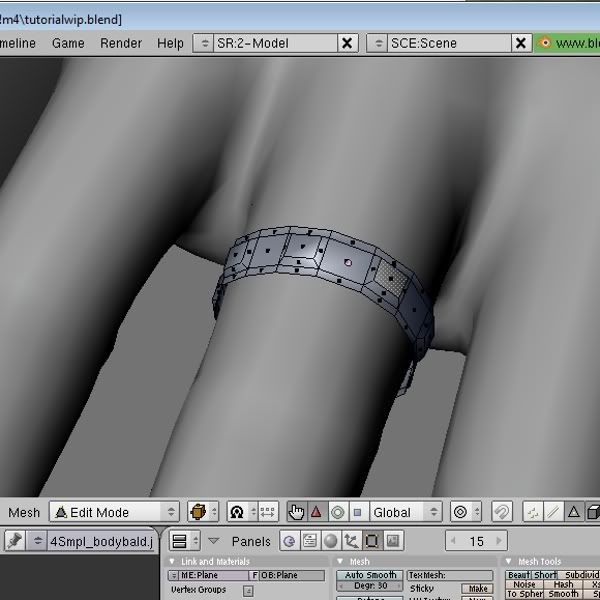Screen dimensions: 600x600
Task: Open the Render menu
Action: [121, 43]
